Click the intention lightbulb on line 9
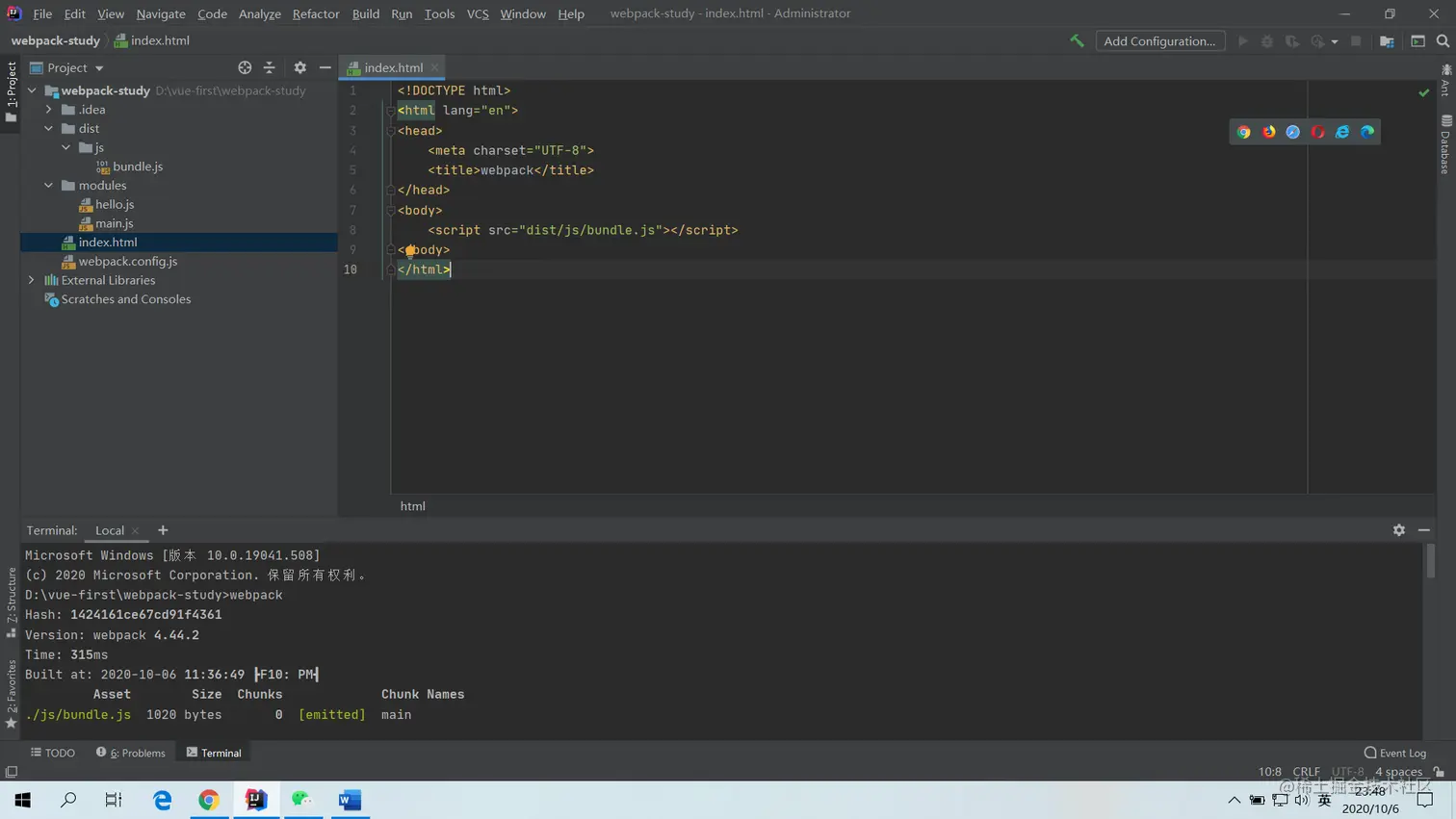Viewport: 1456px width, 819px height. [x=410, y=251]
